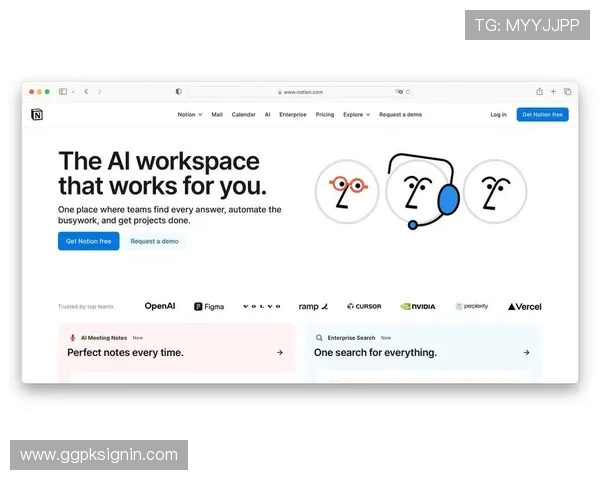
Task: Open the Mail nav item
Action: pos(217,115)
